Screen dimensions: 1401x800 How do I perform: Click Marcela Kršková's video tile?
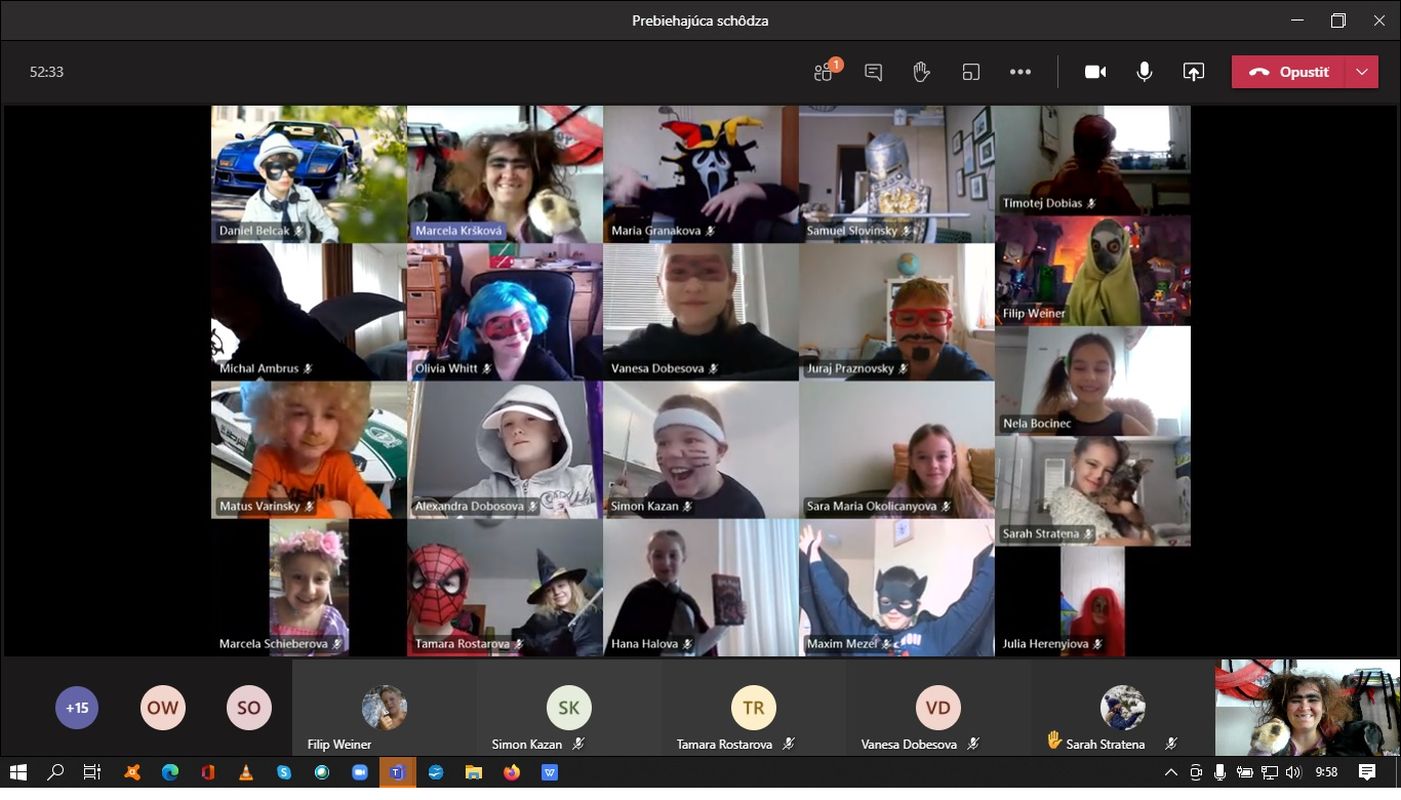pos(505,174)
